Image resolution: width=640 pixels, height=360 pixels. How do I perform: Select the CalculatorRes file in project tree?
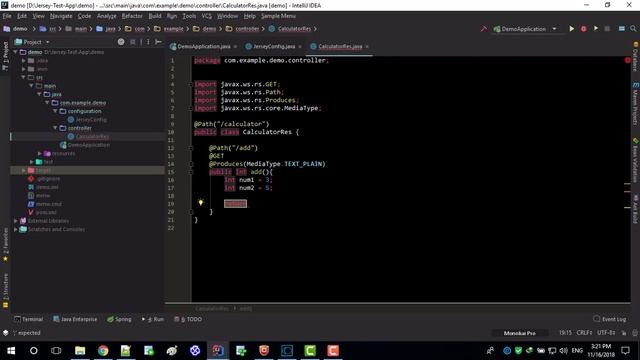click(92, 136)
